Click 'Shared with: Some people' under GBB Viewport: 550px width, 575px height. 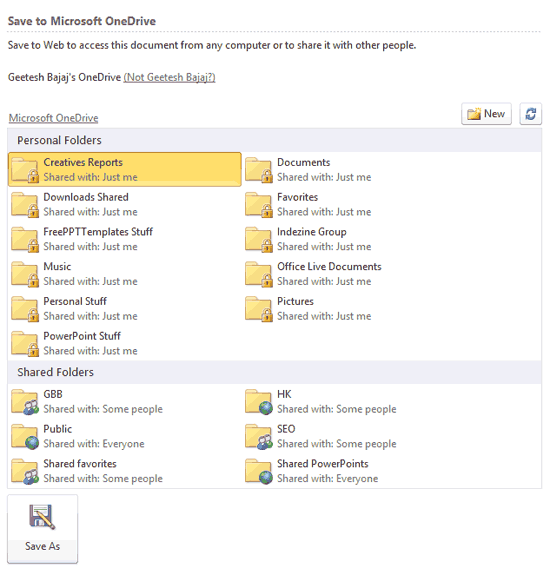pyautogui.click(x=103, y=409)
